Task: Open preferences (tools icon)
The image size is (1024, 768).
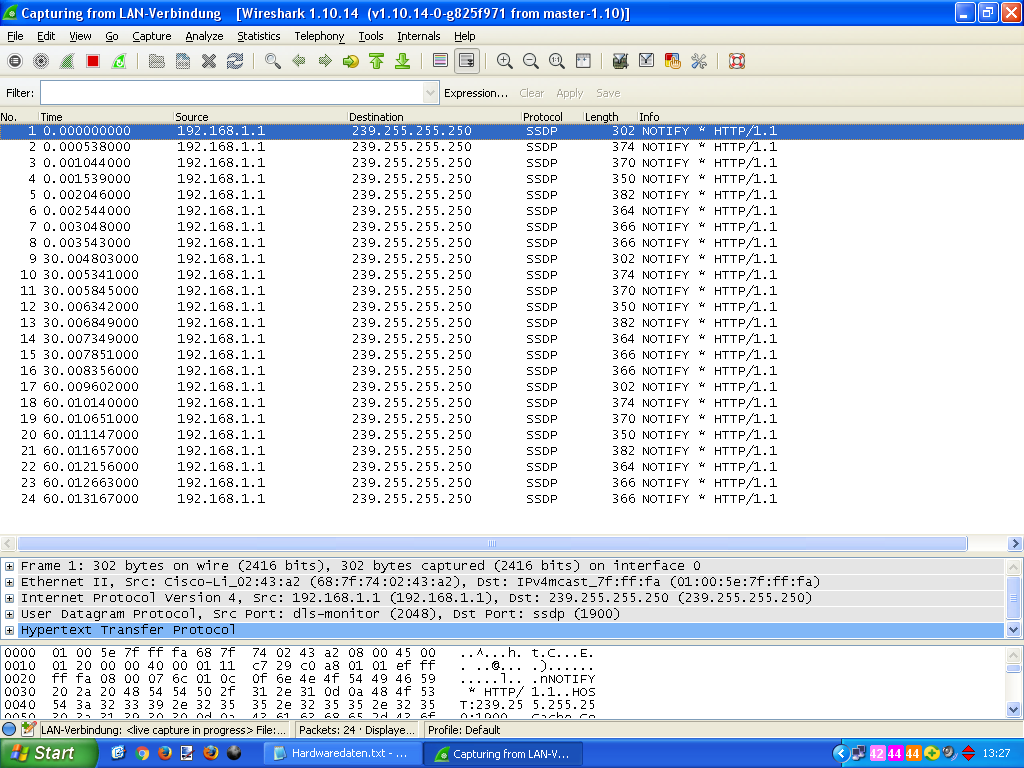Action: pyautogui.click(x=699, y=61)
